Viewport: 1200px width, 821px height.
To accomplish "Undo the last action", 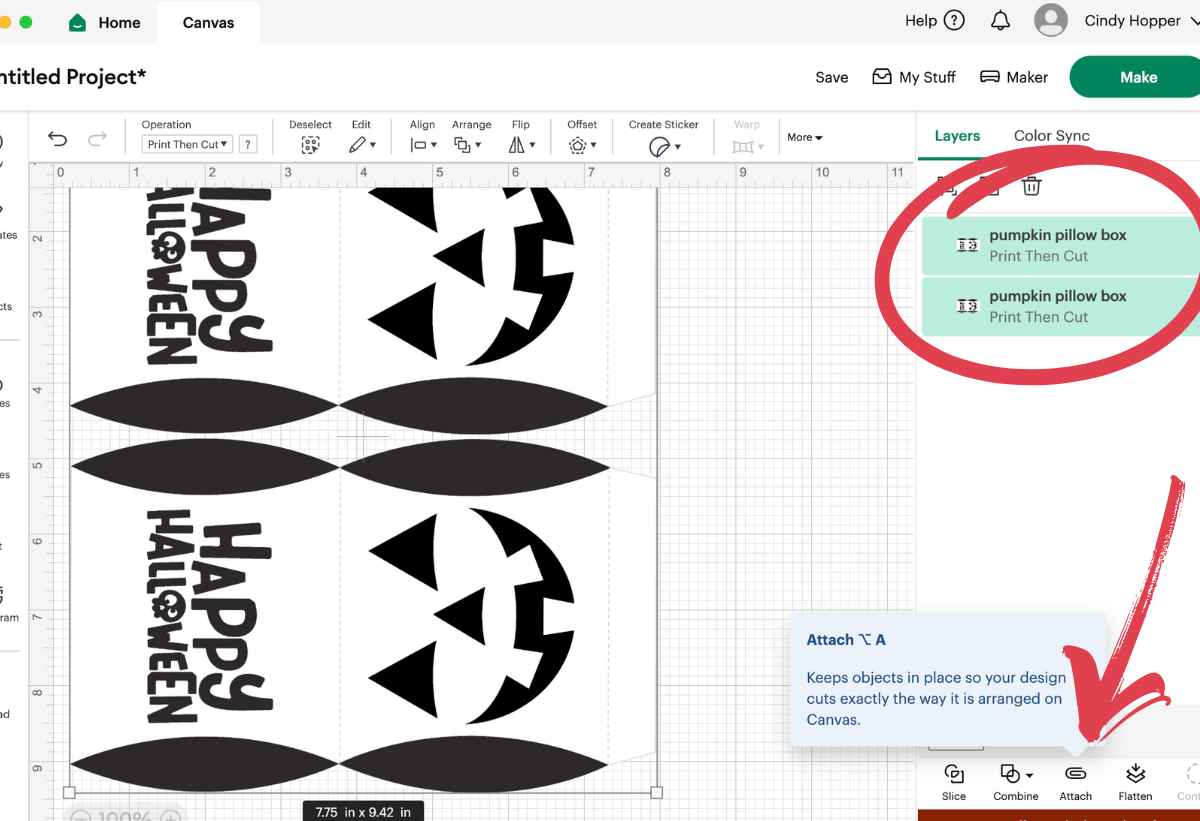I will pos(58,140).
